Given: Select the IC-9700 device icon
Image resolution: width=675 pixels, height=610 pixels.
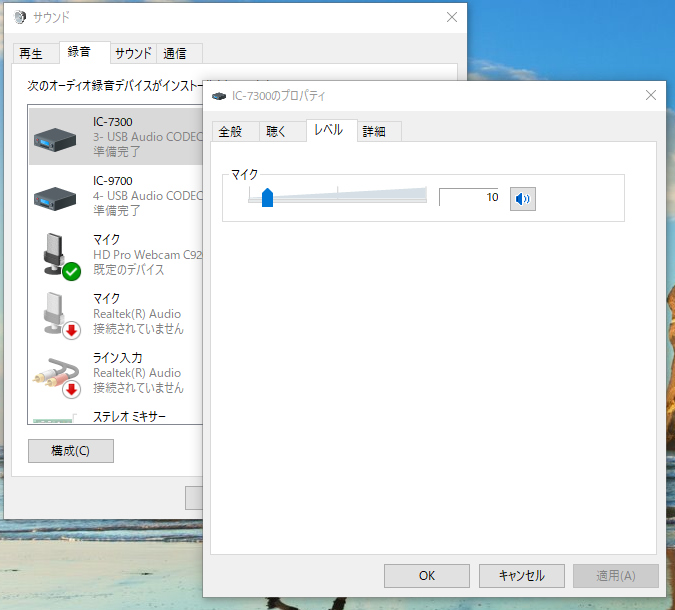Looking at the screenshot, I should click(55, 198).
